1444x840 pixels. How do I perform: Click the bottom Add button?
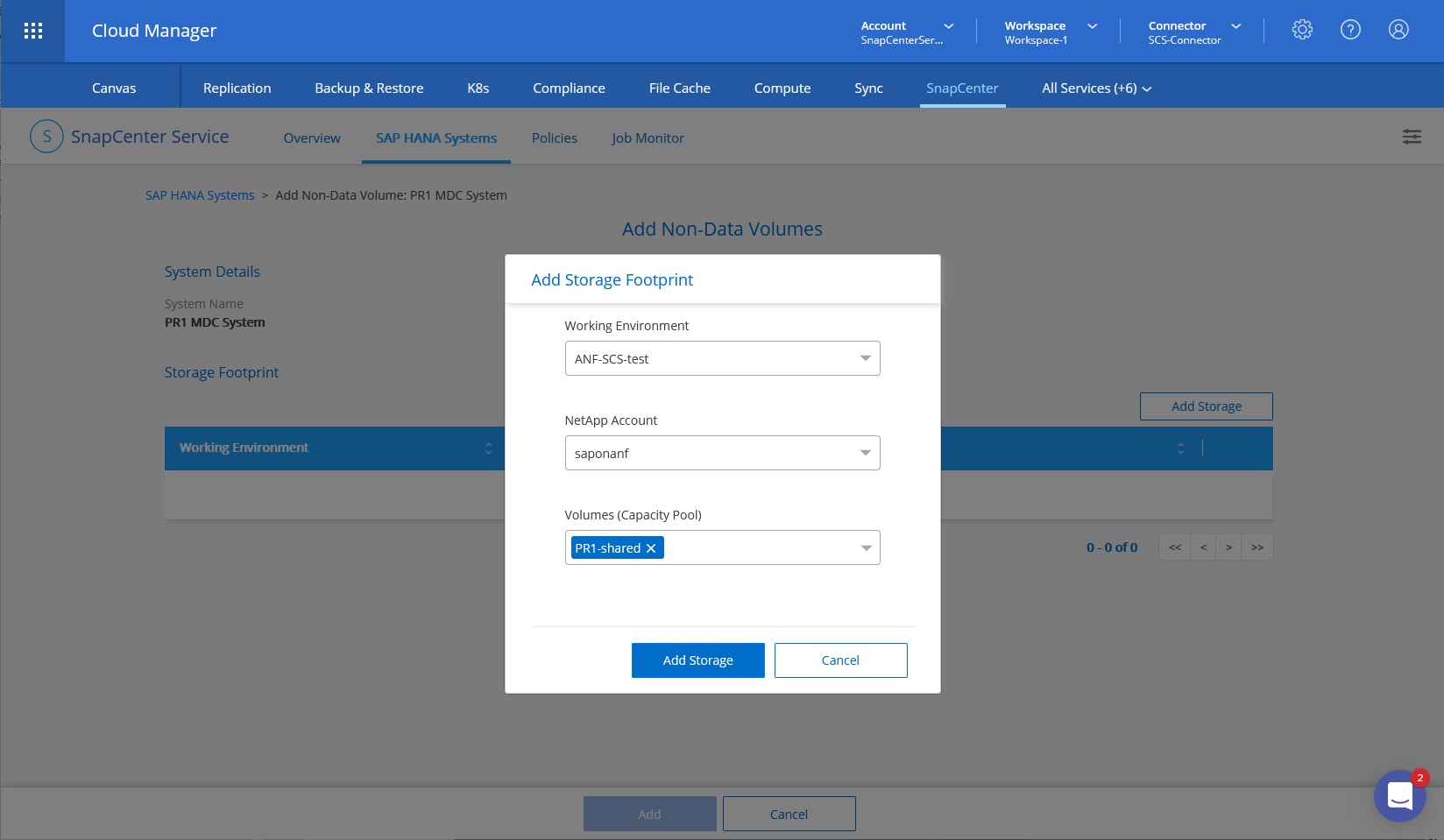[650, 814]
